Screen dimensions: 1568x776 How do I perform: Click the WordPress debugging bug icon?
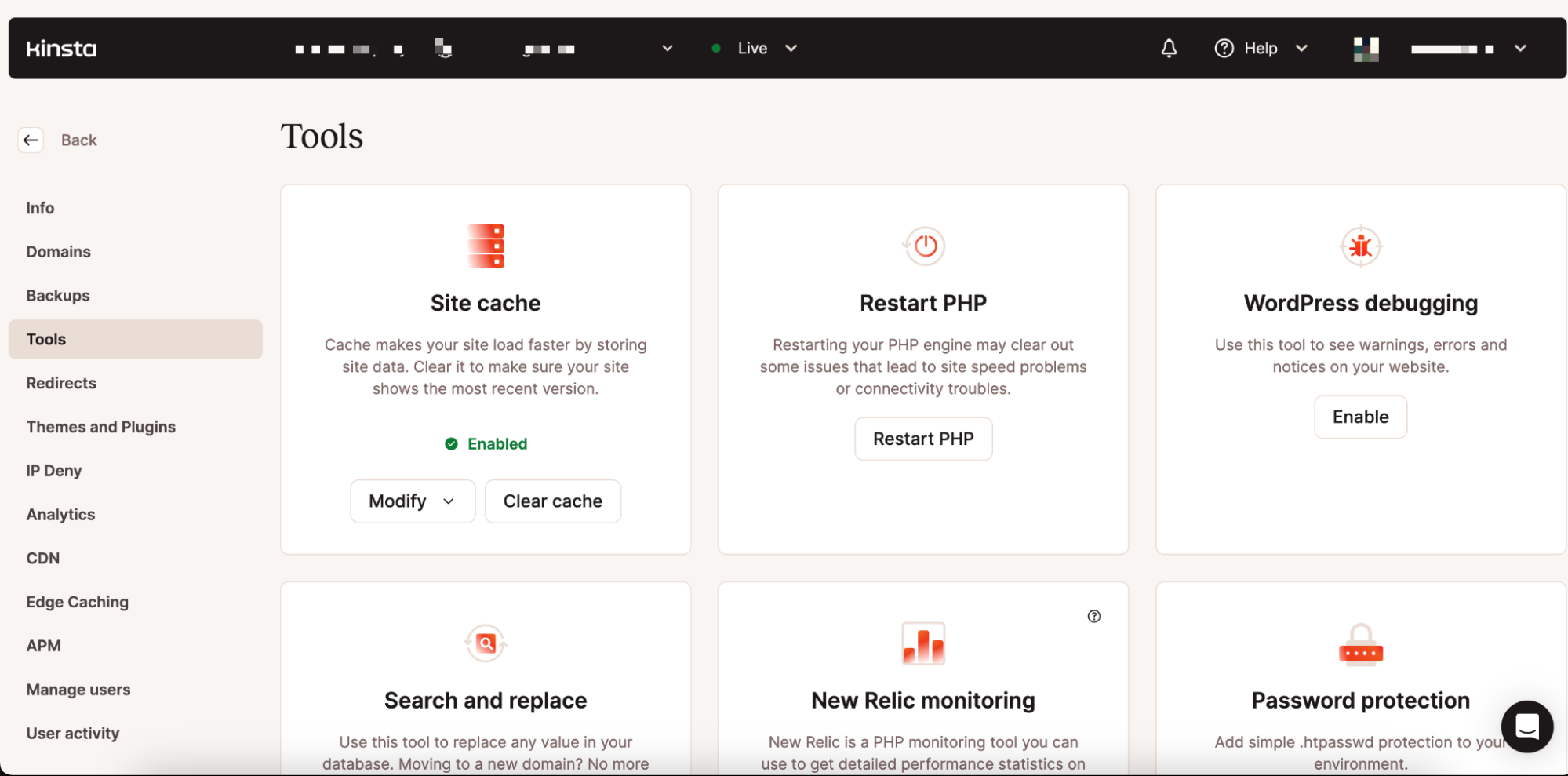(x=1360, y=246)
